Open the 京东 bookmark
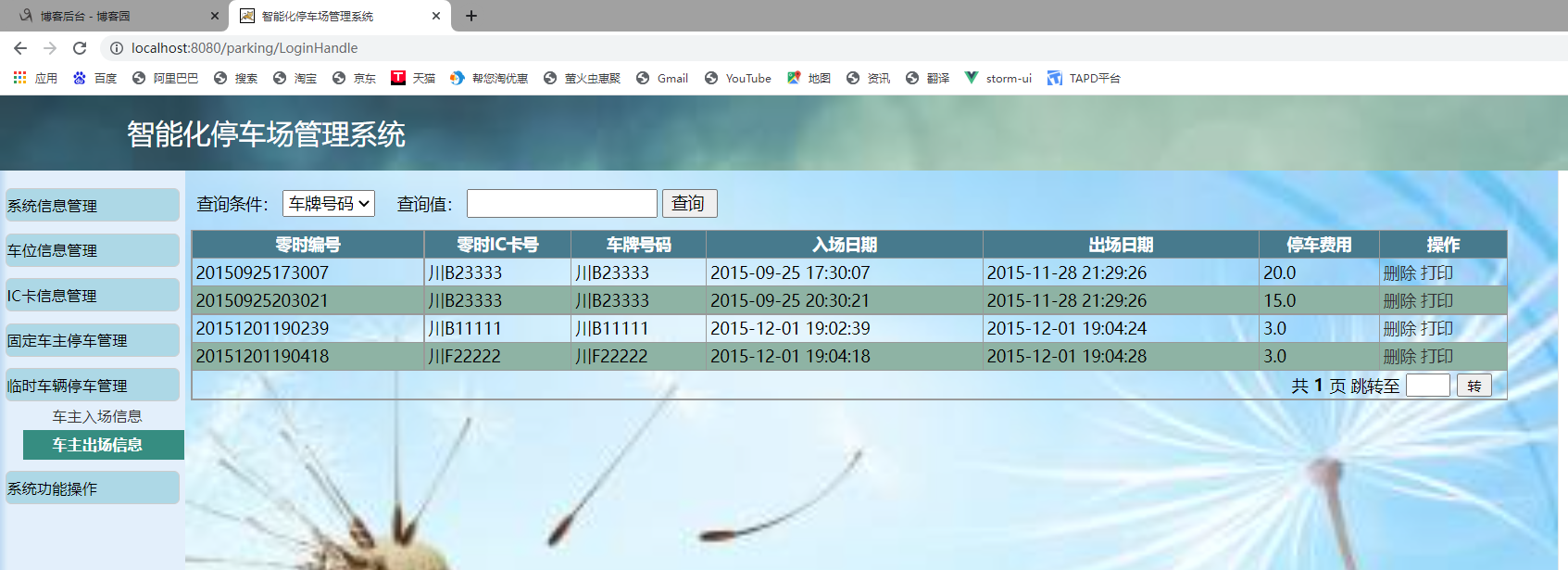 click(354, 78)
